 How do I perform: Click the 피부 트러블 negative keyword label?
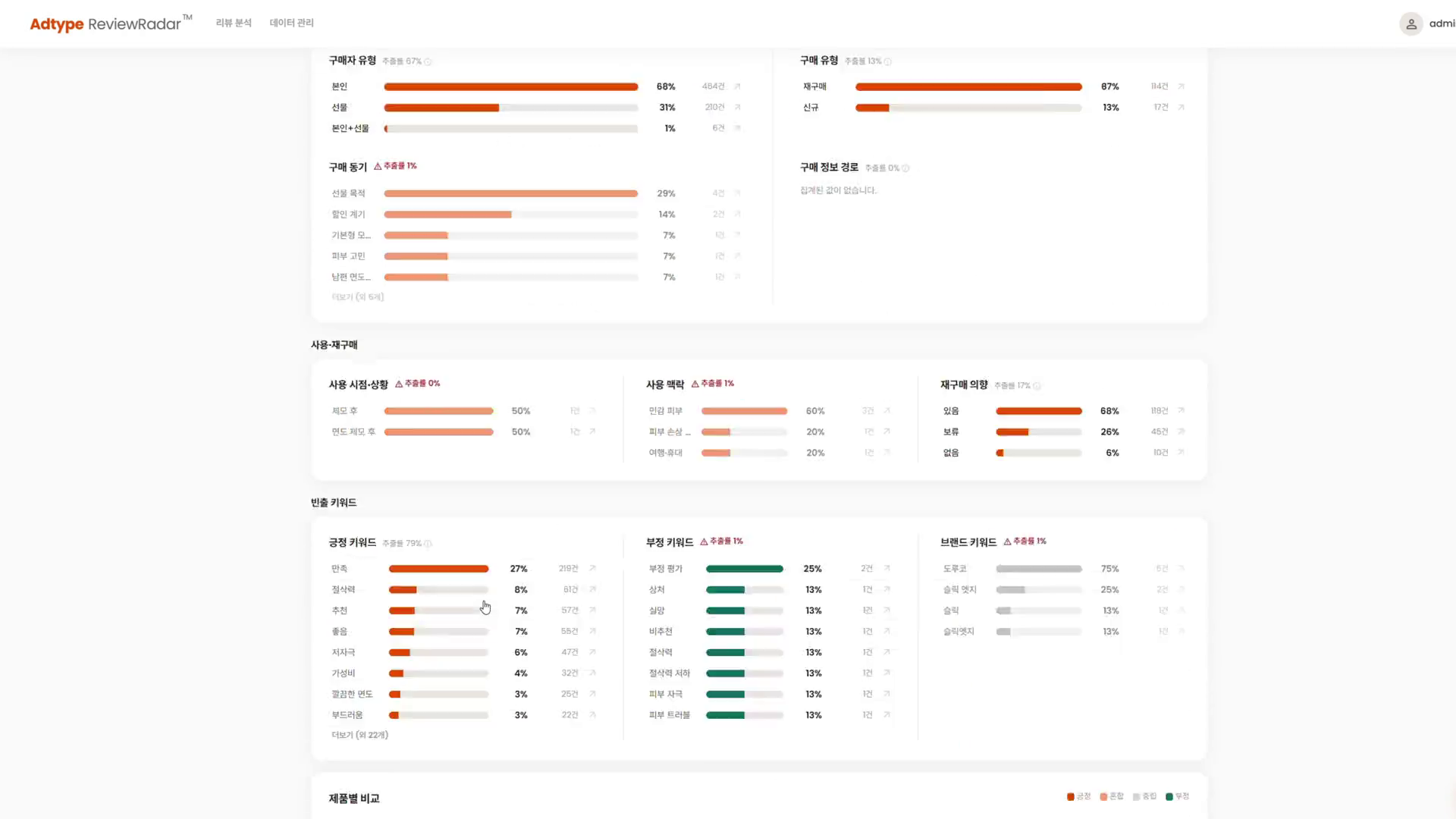coord(670,715)
